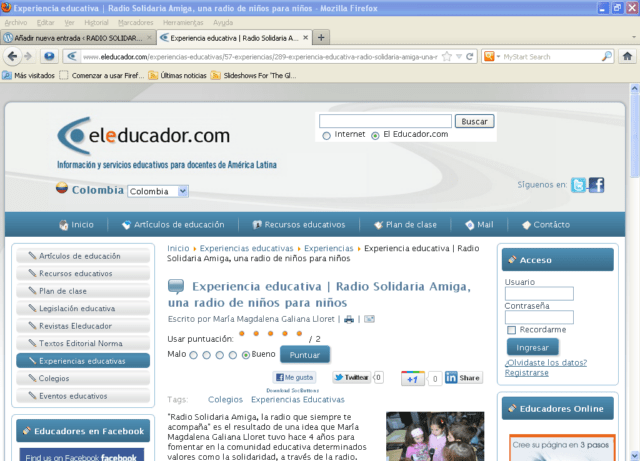Open the Colombia country dropdown

tap(158, 191)
